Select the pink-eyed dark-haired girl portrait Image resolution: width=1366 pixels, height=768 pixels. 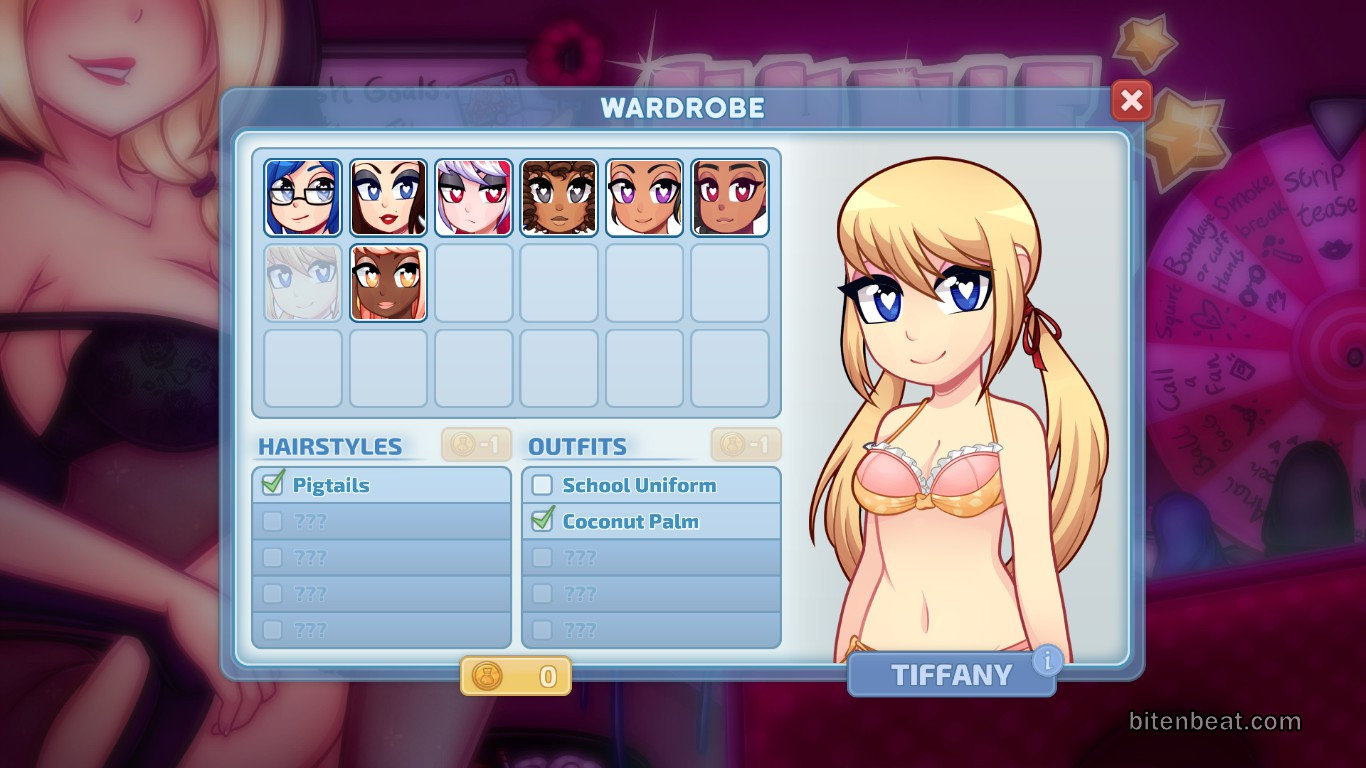pyautogui.click(x=730, y=197)
